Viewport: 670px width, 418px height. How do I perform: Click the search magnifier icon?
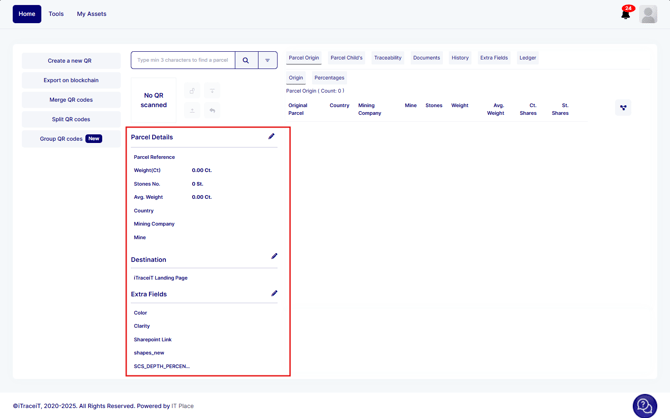point(246,60)
